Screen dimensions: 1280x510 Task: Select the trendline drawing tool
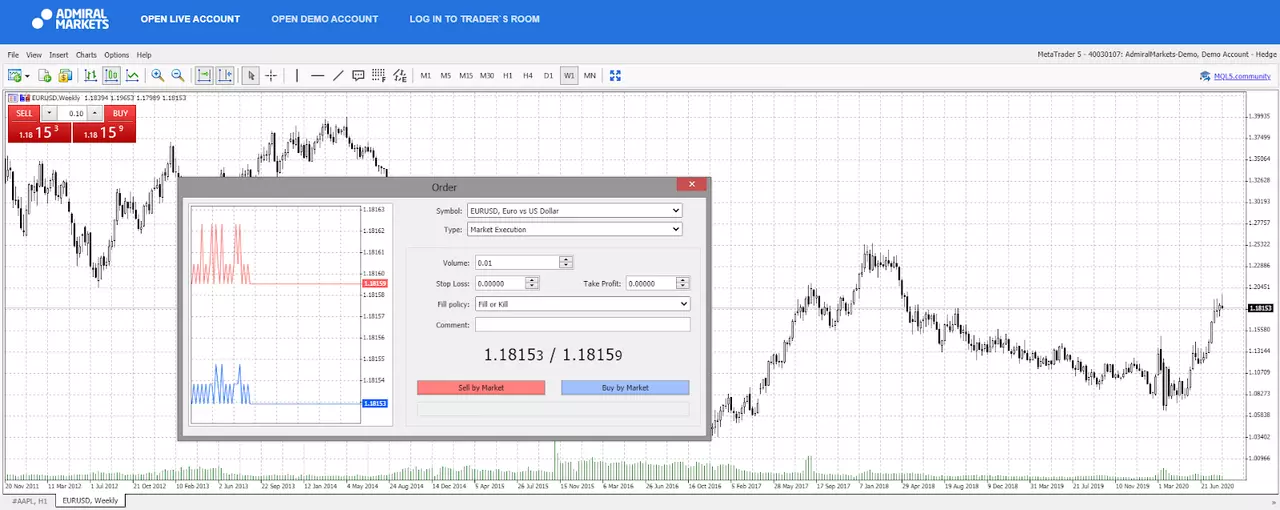click(x=338, y=75)
